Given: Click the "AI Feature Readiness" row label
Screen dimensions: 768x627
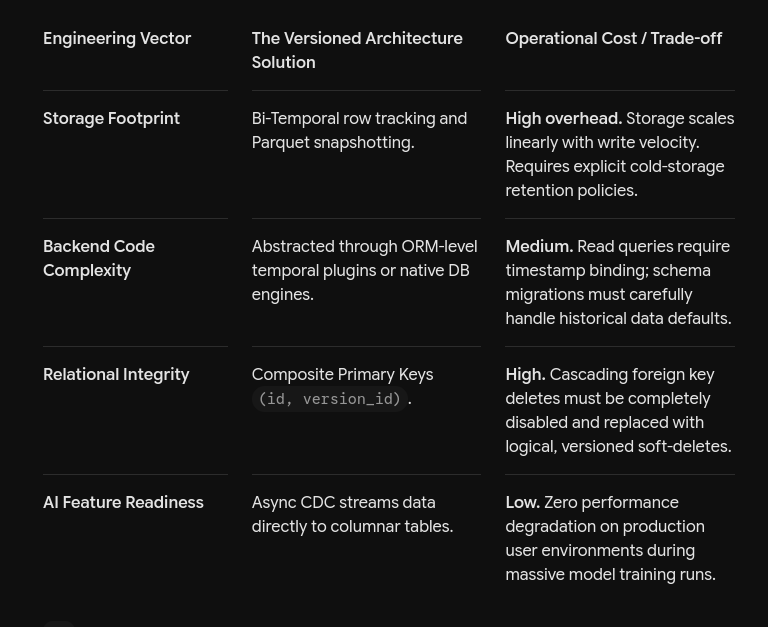Looking at the screenshot, I should 123,502.
